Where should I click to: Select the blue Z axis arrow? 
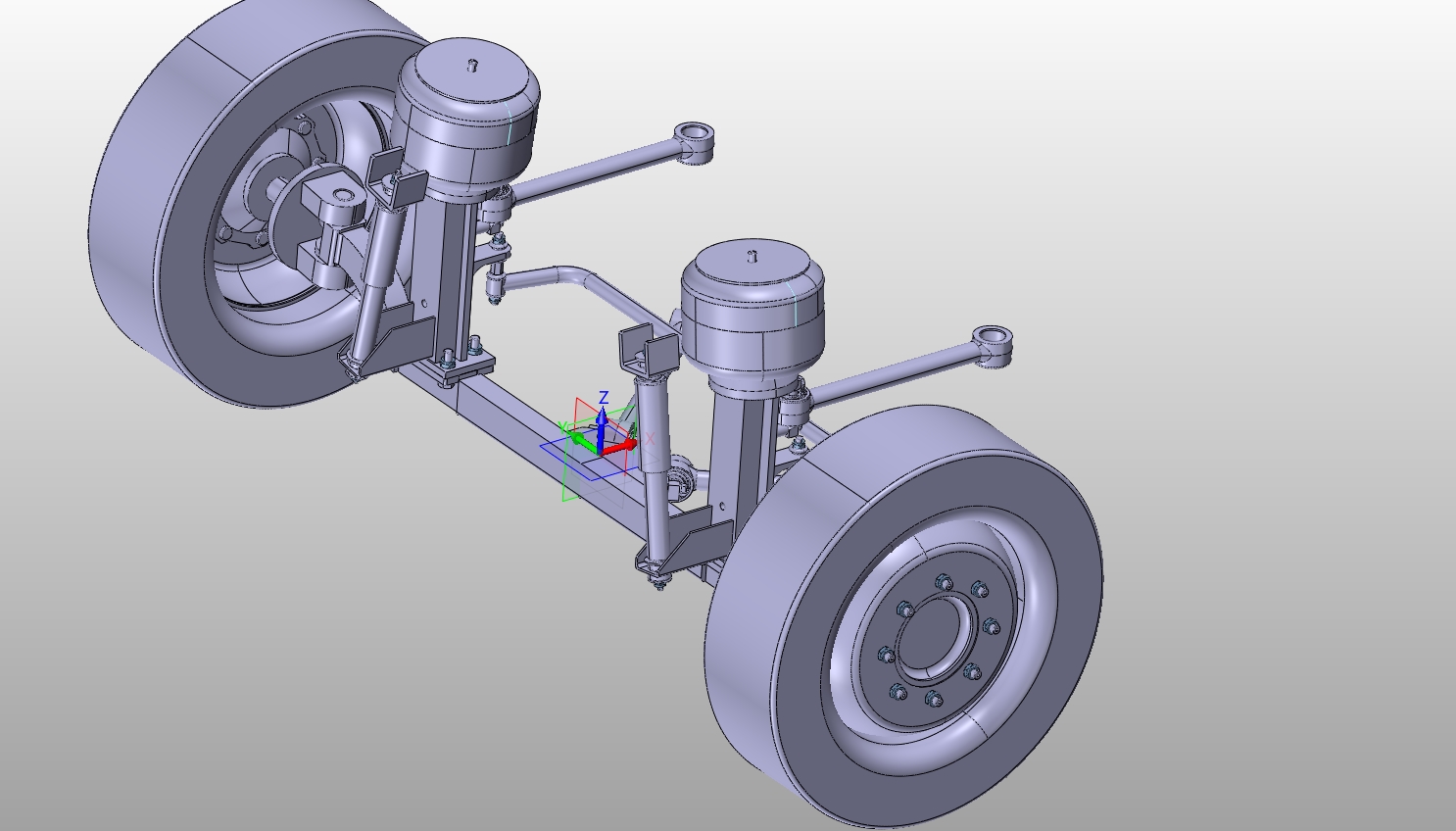coord(602,416)
